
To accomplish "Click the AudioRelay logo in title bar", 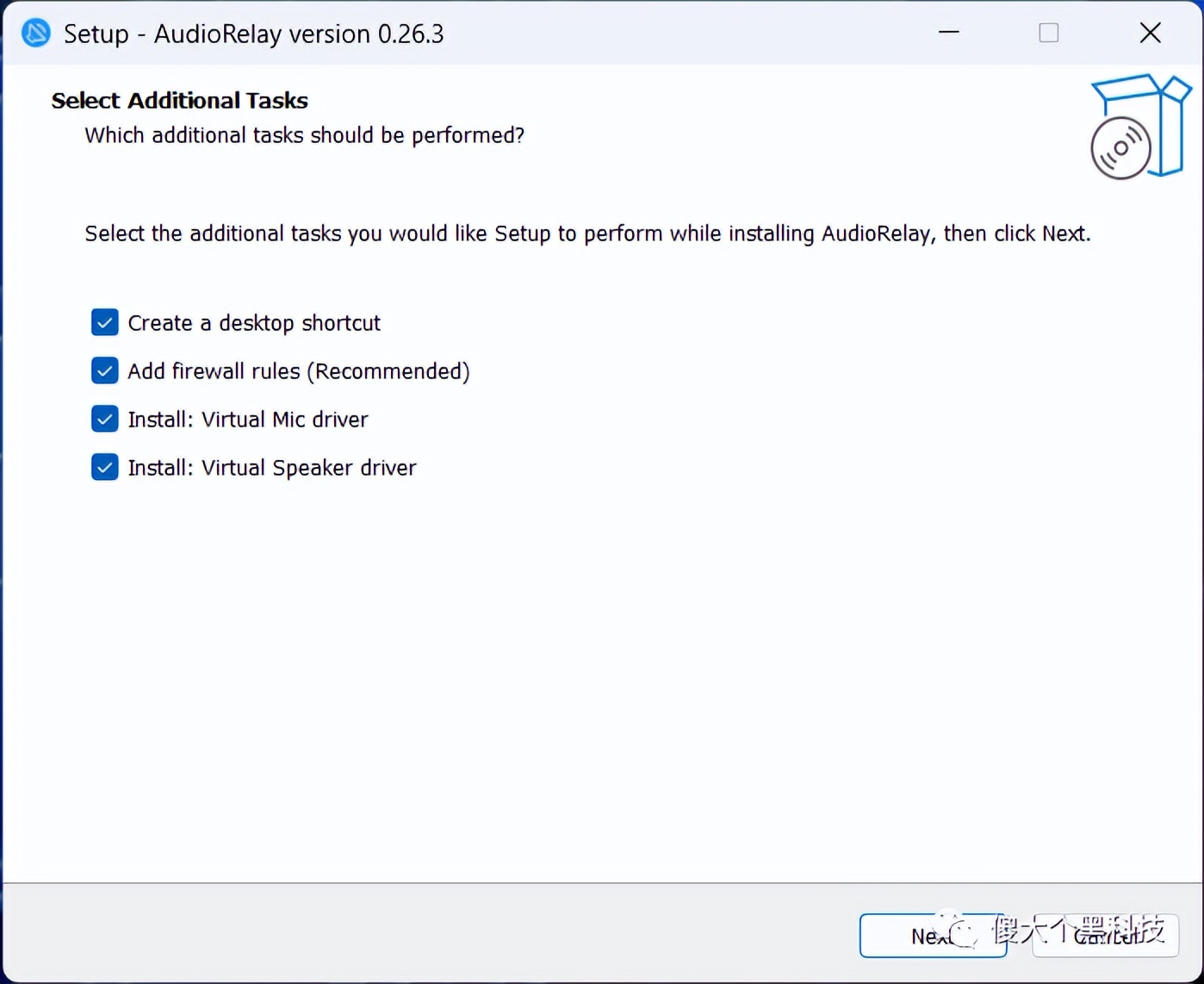I will tap(36, 34).
